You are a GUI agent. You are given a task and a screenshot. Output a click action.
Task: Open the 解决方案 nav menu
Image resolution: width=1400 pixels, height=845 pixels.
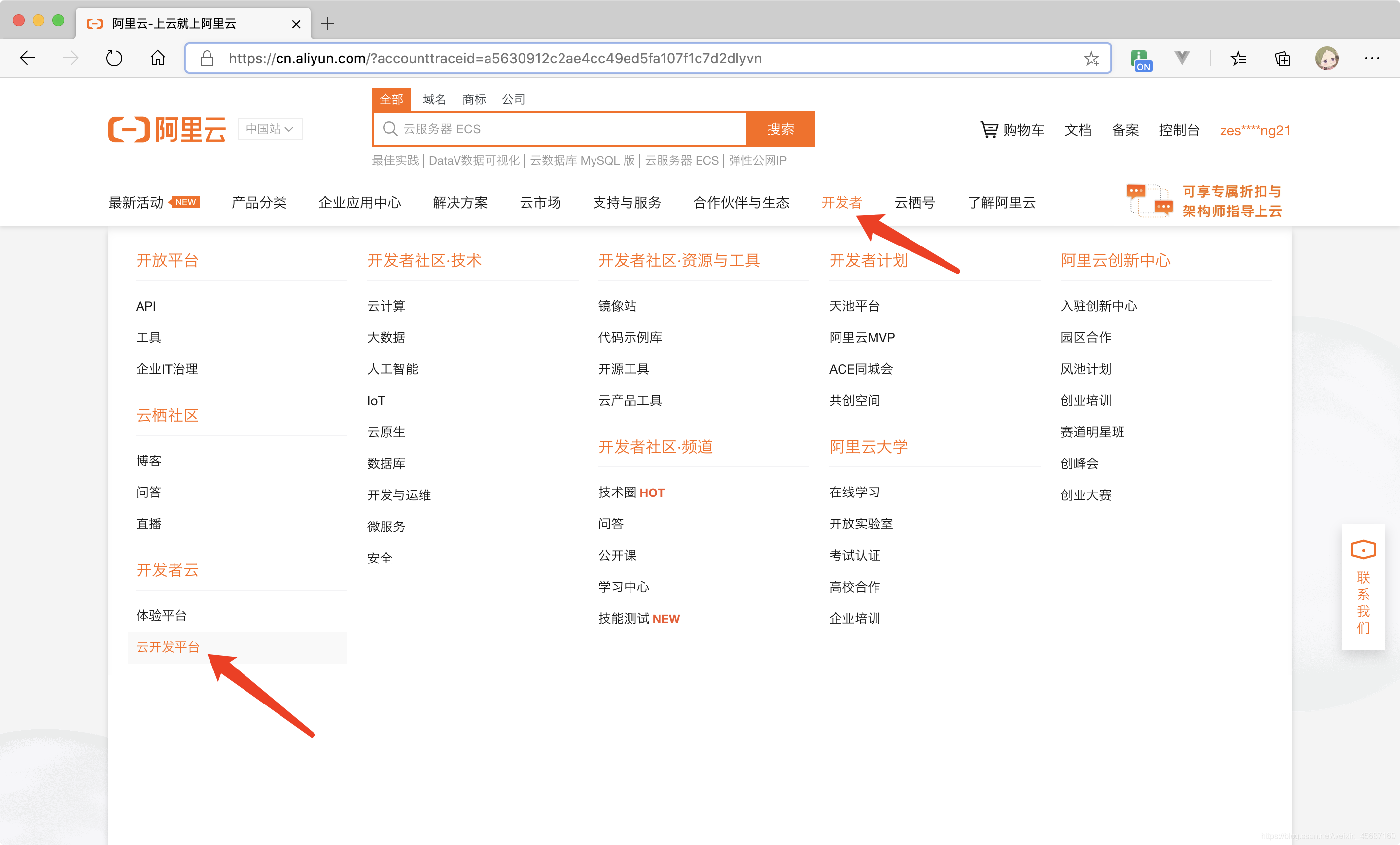460,202
